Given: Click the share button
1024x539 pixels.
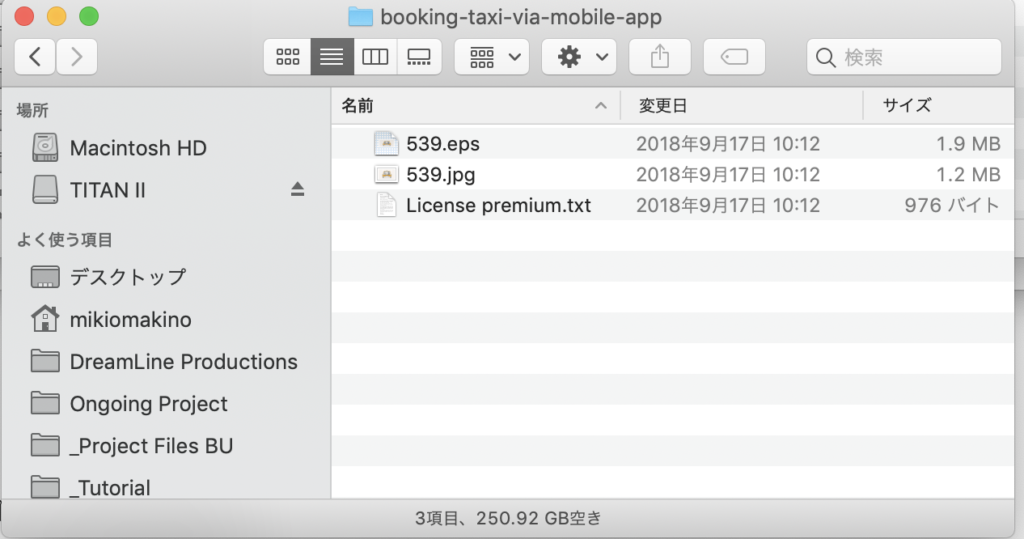Looking at the screenshot, I should tap(660, 57).
